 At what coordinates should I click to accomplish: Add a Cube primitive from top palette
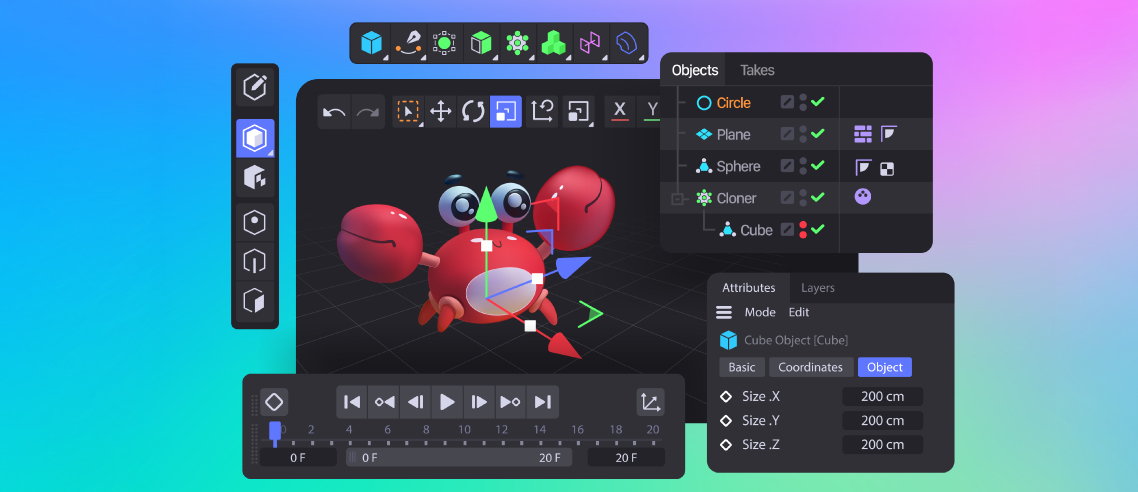point(372,43)
